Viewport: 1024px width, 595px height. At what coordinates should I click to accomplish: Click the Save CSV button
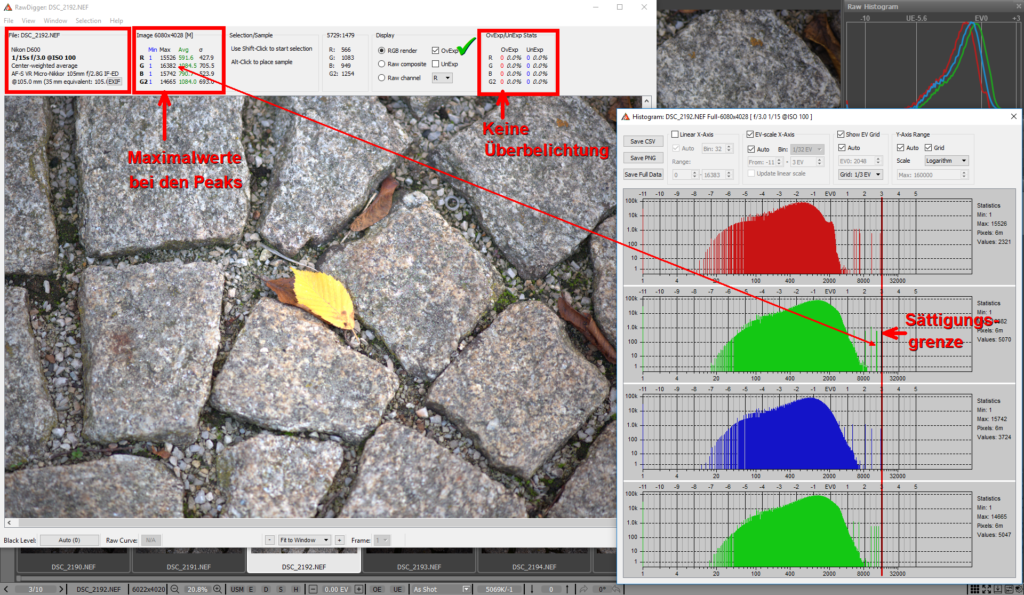(643, 142)
